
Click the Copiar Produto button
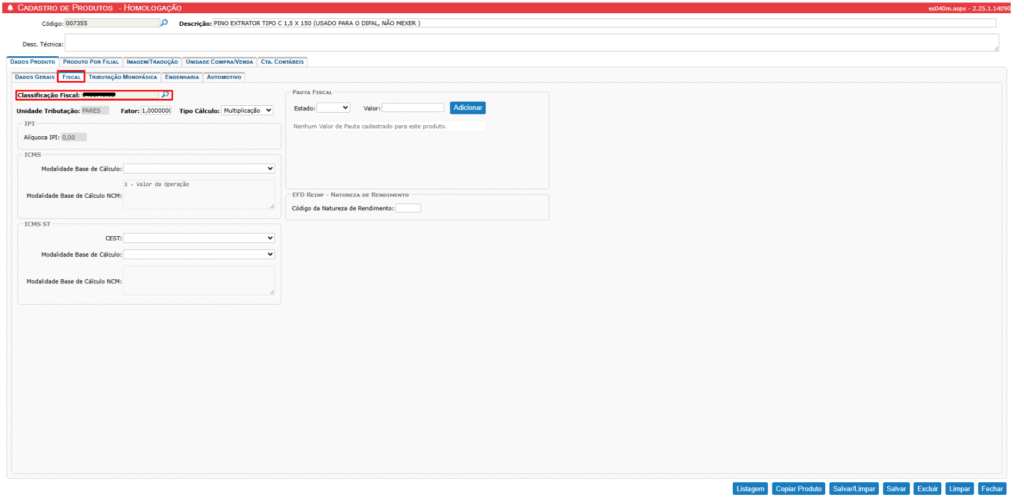coord(798,489)
